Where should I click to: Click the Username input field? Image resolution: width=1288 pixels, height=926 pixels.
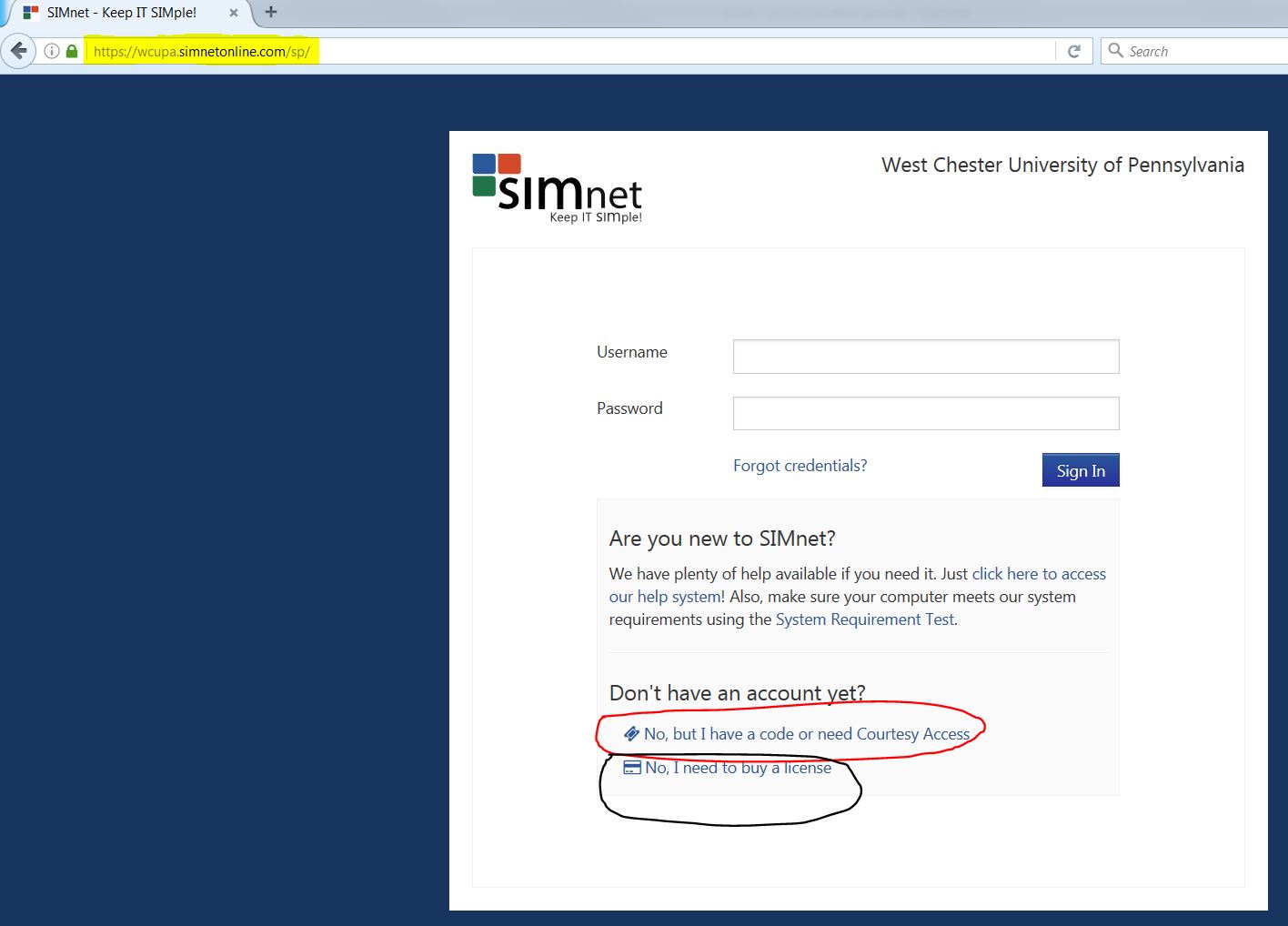926,357
